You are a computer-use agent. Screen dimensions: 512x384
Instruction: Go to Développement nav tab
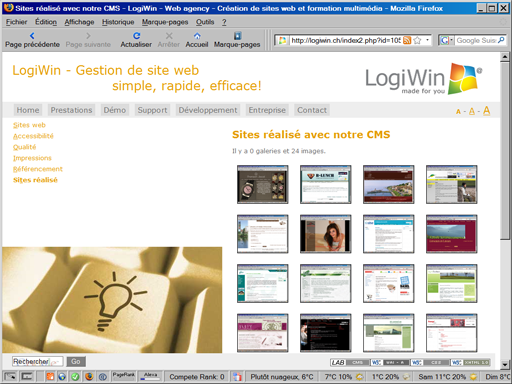point(208,110)
